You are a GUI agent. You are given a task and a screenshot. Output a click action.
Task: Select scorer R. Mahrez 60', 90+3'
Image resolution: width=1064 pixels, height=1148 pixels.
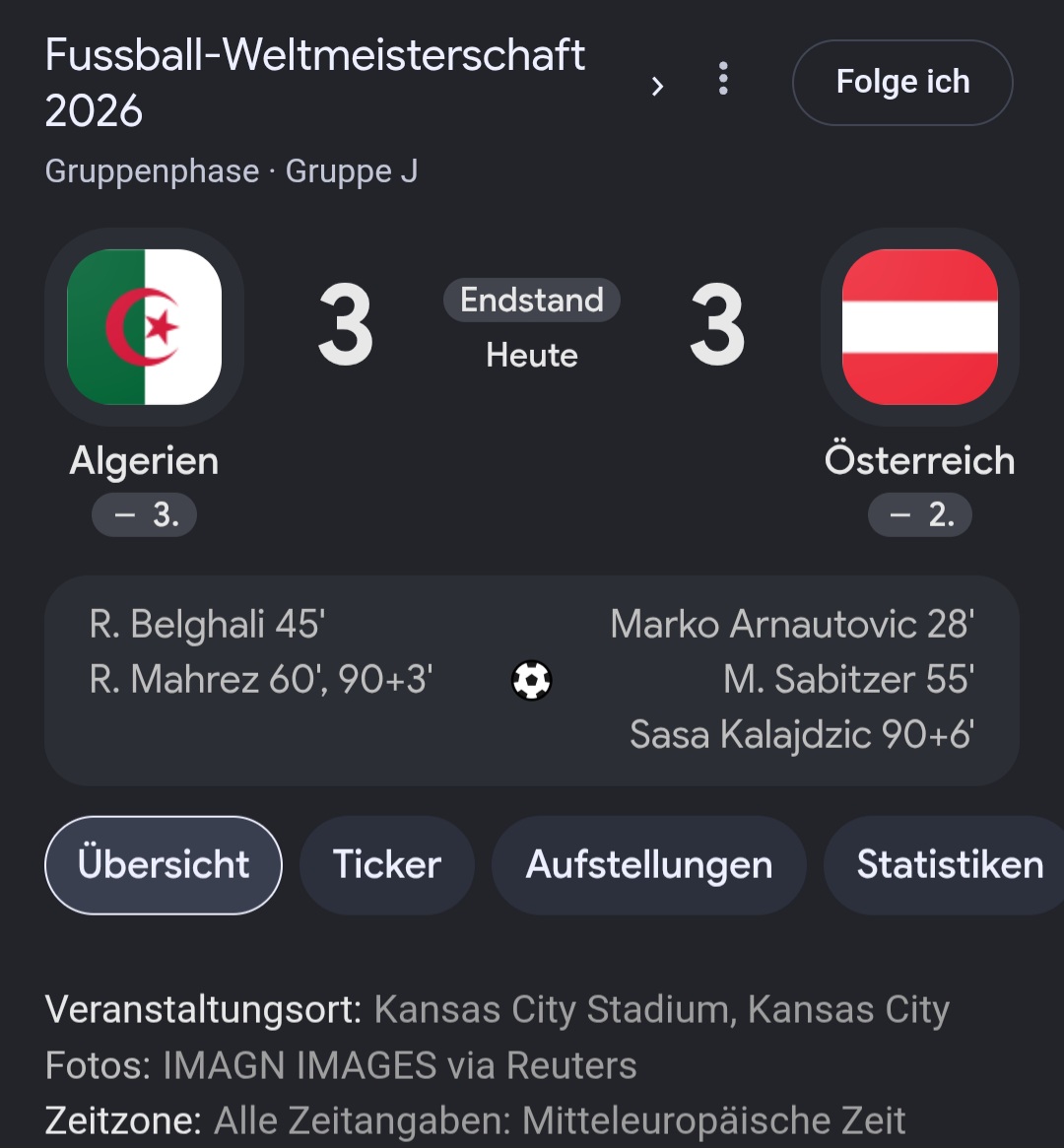261,679
